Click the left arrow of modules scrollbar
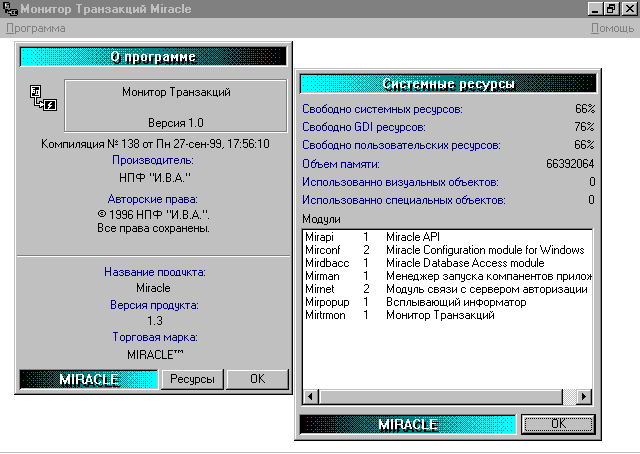Viewport: 640px width, 454px height. [x=311, y=396]
